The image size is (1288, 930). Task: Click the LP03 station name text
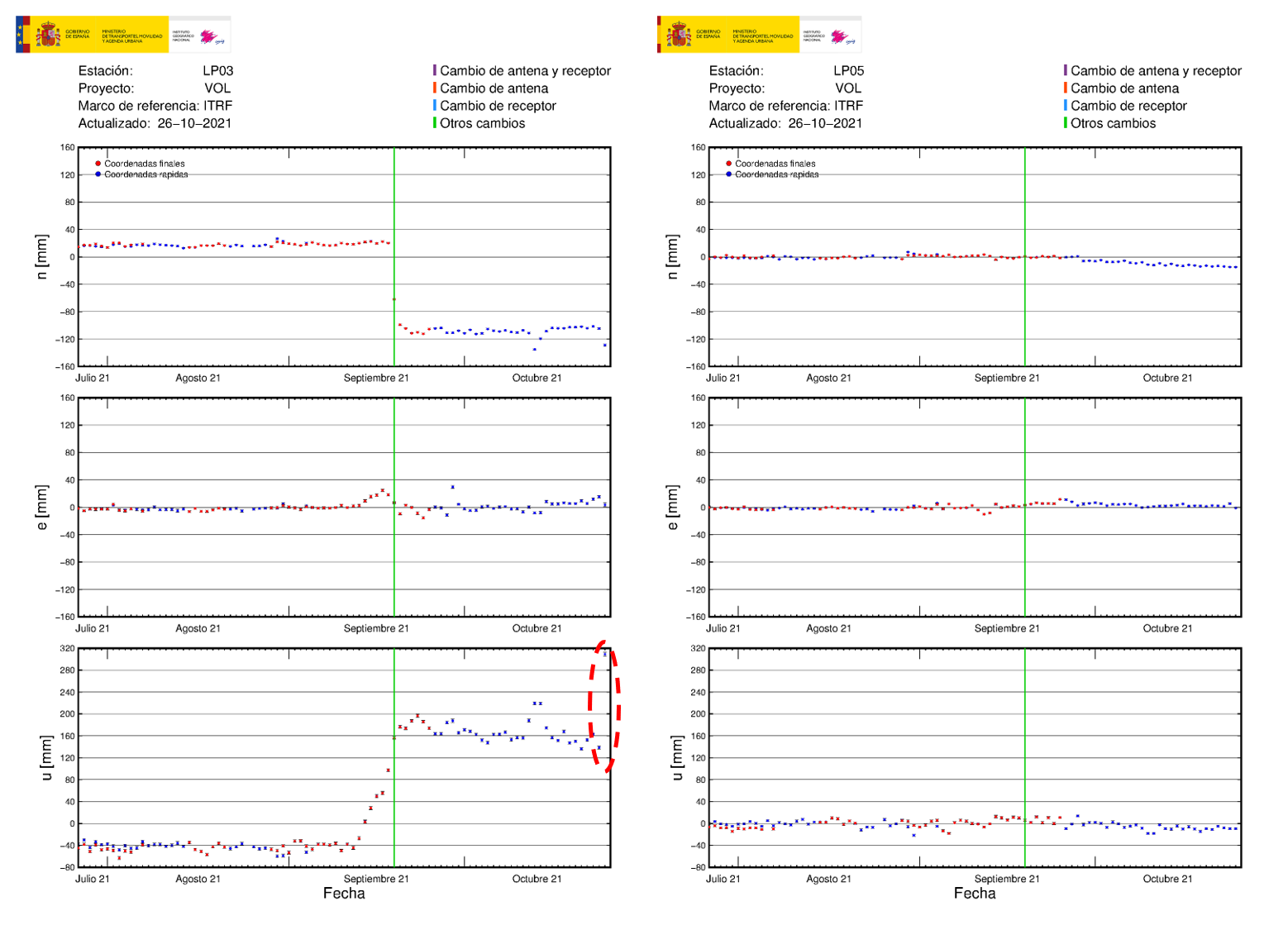coord(217,71)
